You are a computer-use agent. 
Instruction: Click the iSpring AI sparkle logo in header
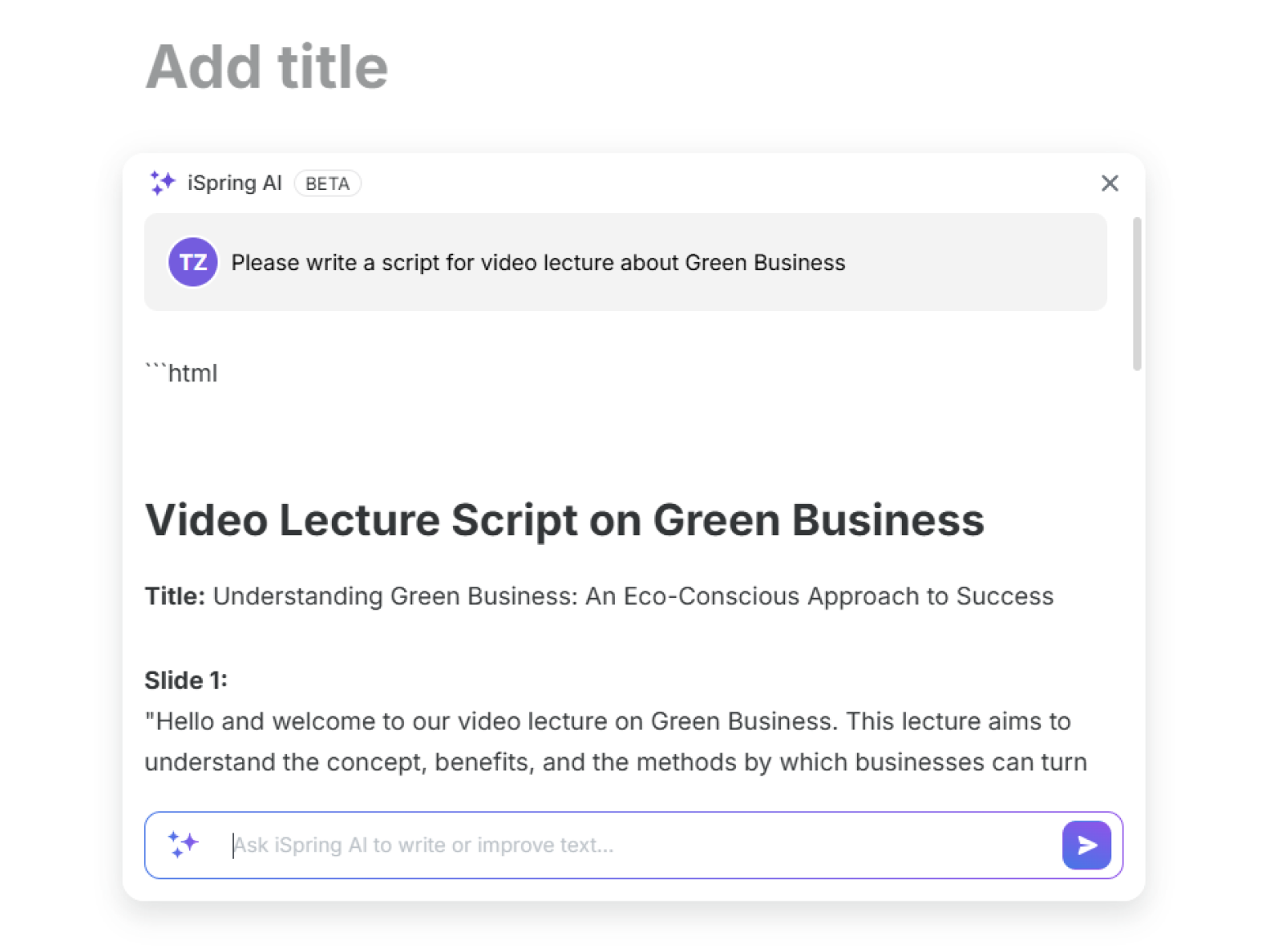(162, 183)
